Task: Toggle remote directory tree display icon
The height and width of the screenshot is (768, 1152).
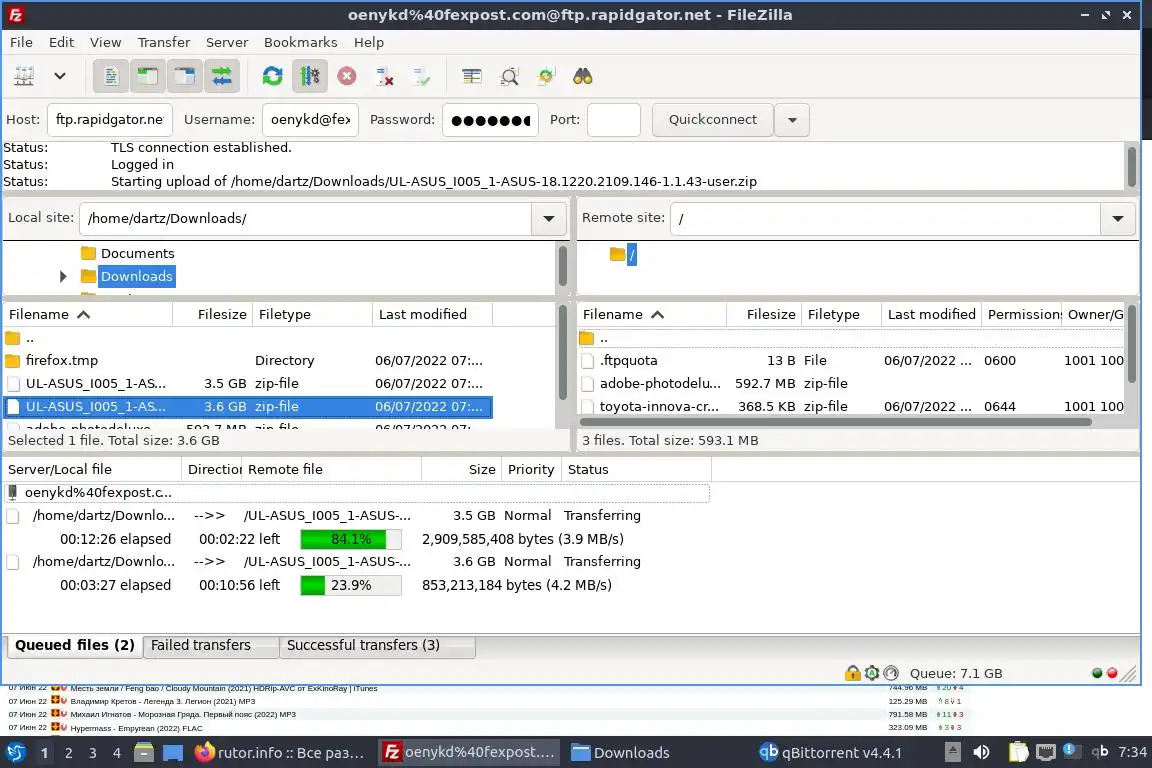Action: [x=184, y=76]
